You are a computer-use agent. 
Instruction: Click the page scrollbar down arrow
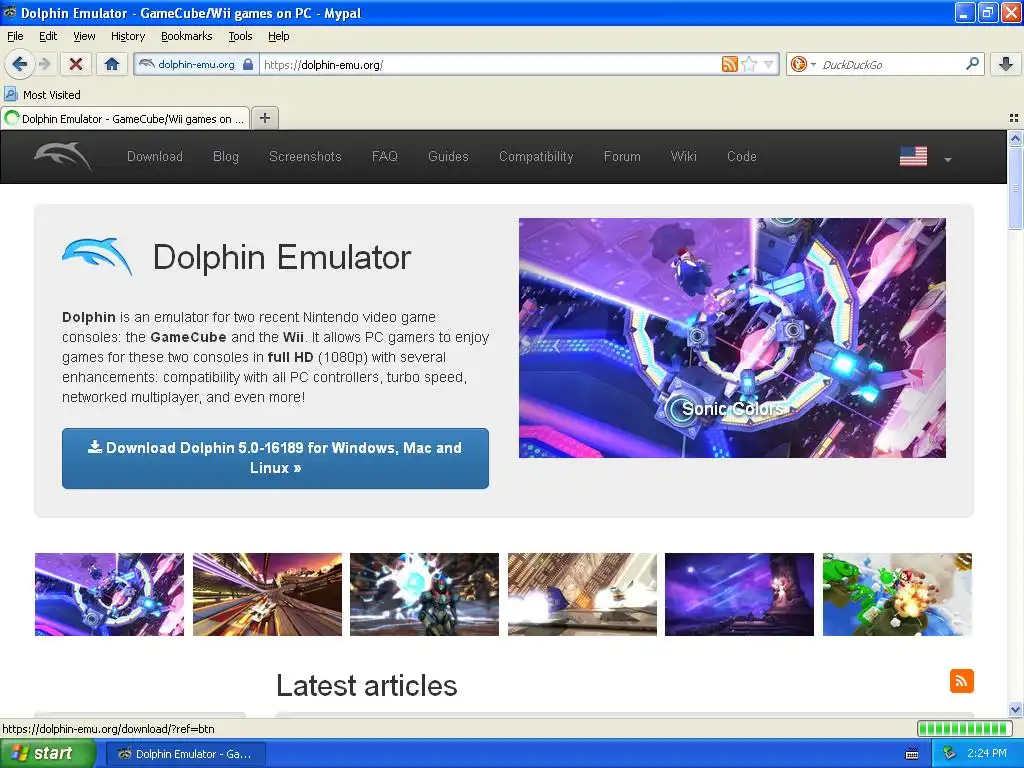(x=1015, y=709)
